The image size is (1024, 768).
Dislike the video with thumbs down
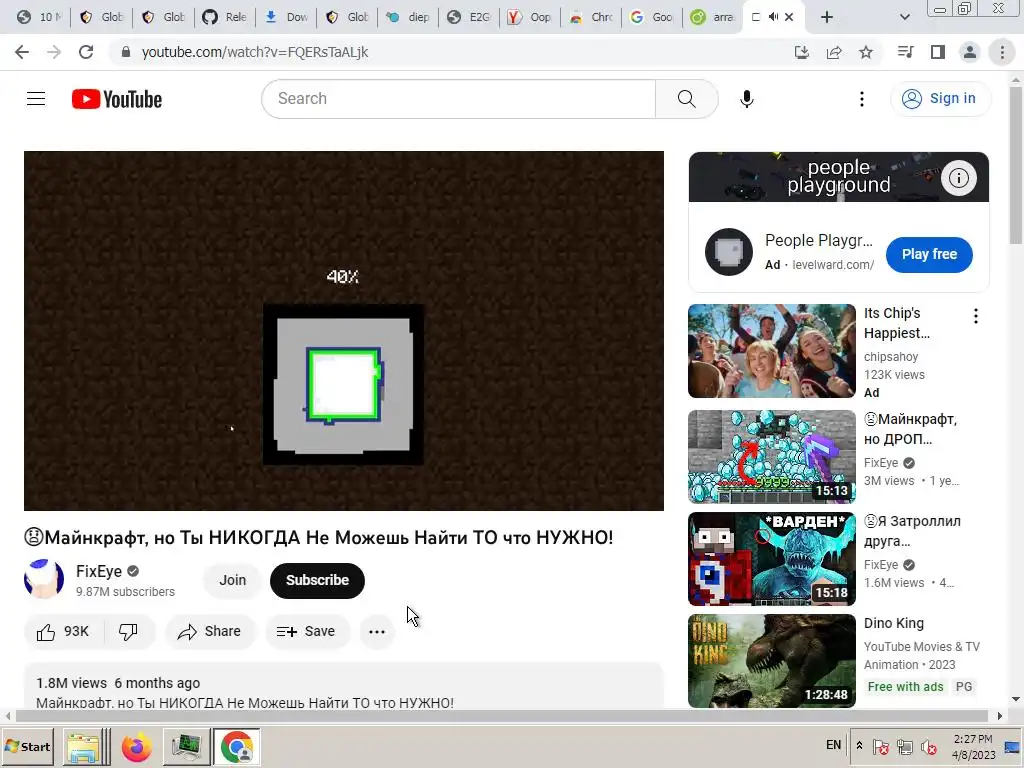pyautogui.click(x=129, y=632)
